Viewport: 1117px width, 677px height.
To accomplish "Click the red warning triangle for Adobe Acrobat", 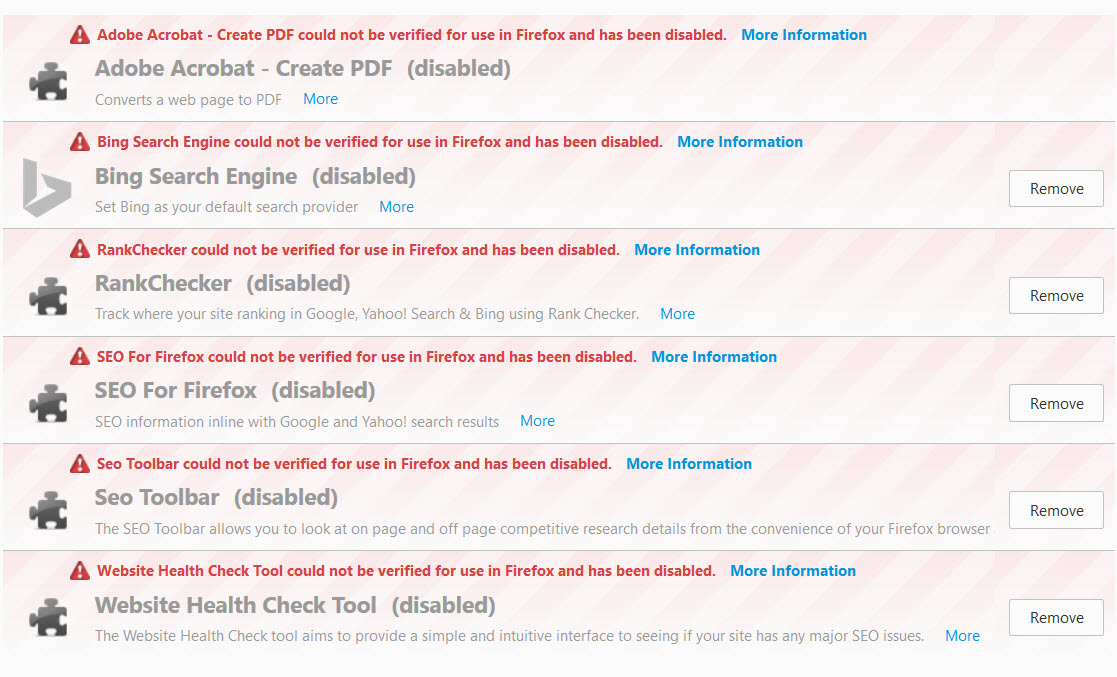I will tap(80, 34).
